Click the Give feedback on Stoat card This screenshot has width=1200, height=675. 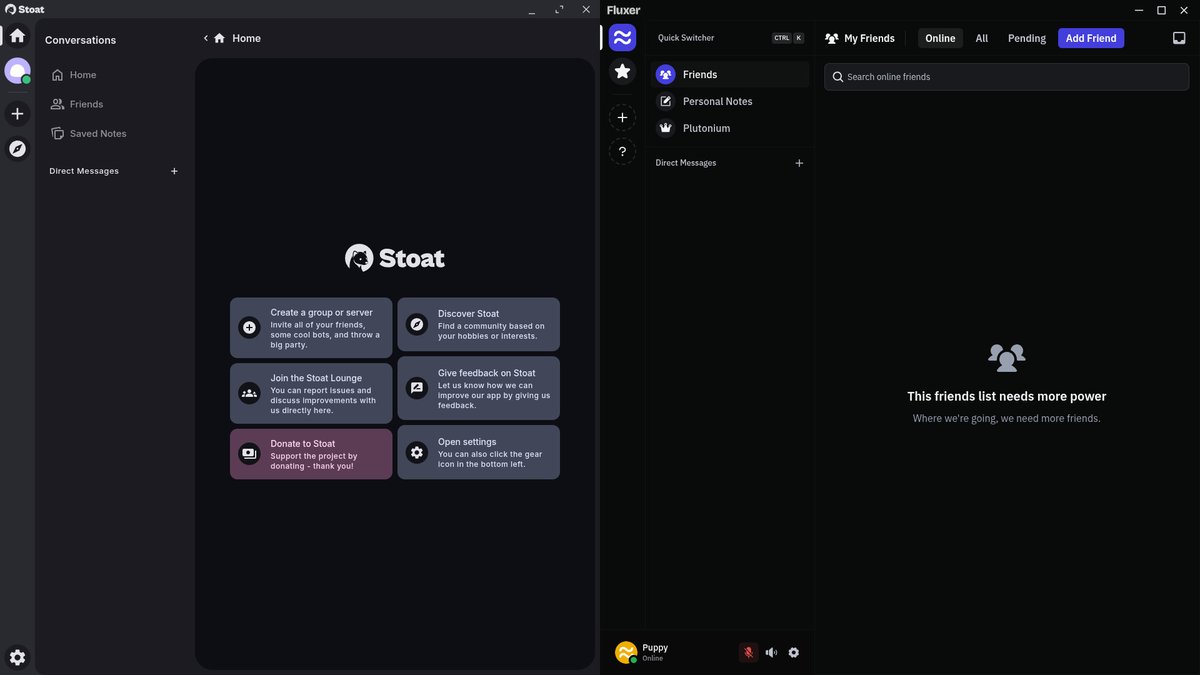tap(478, 388)
